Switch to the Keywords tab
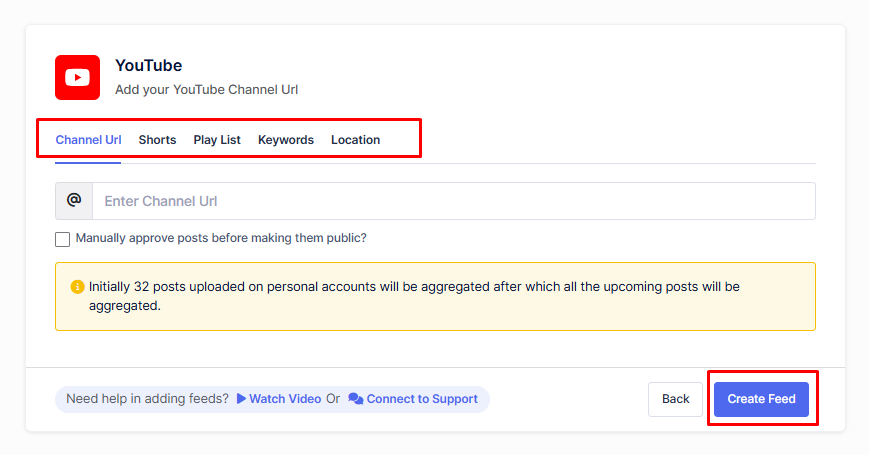 pyautogui.click(x=285, y=140)
